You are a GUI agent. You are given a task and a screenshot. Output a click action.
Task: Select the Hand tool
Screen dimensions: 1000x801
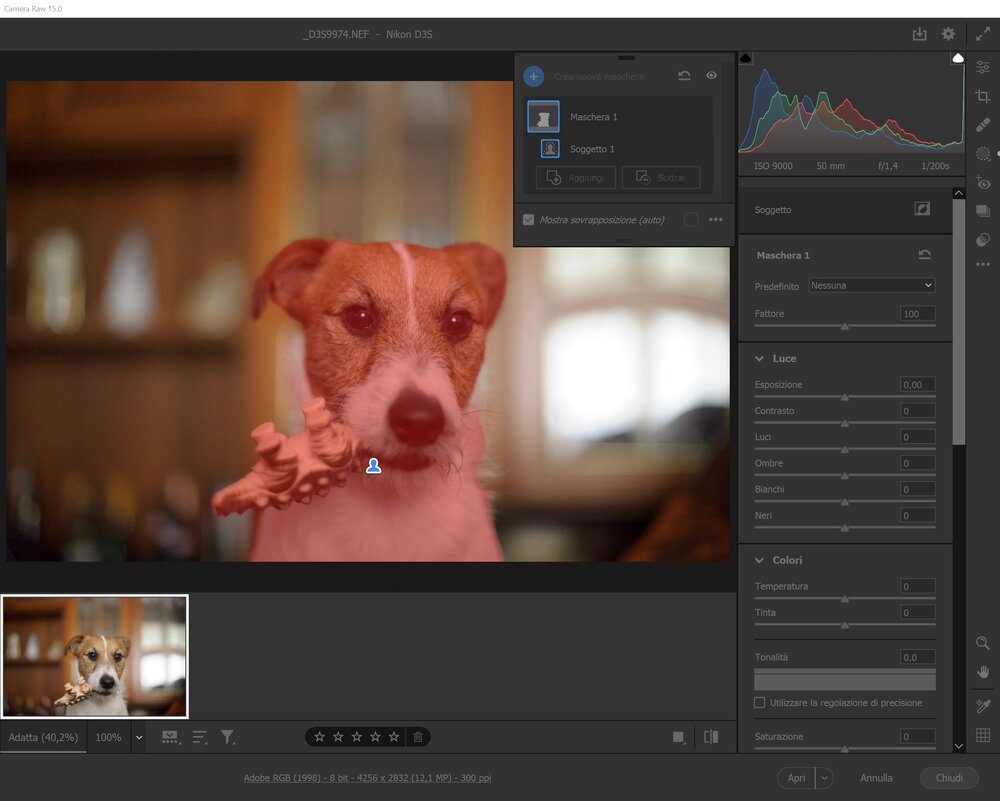click(983, 672)
